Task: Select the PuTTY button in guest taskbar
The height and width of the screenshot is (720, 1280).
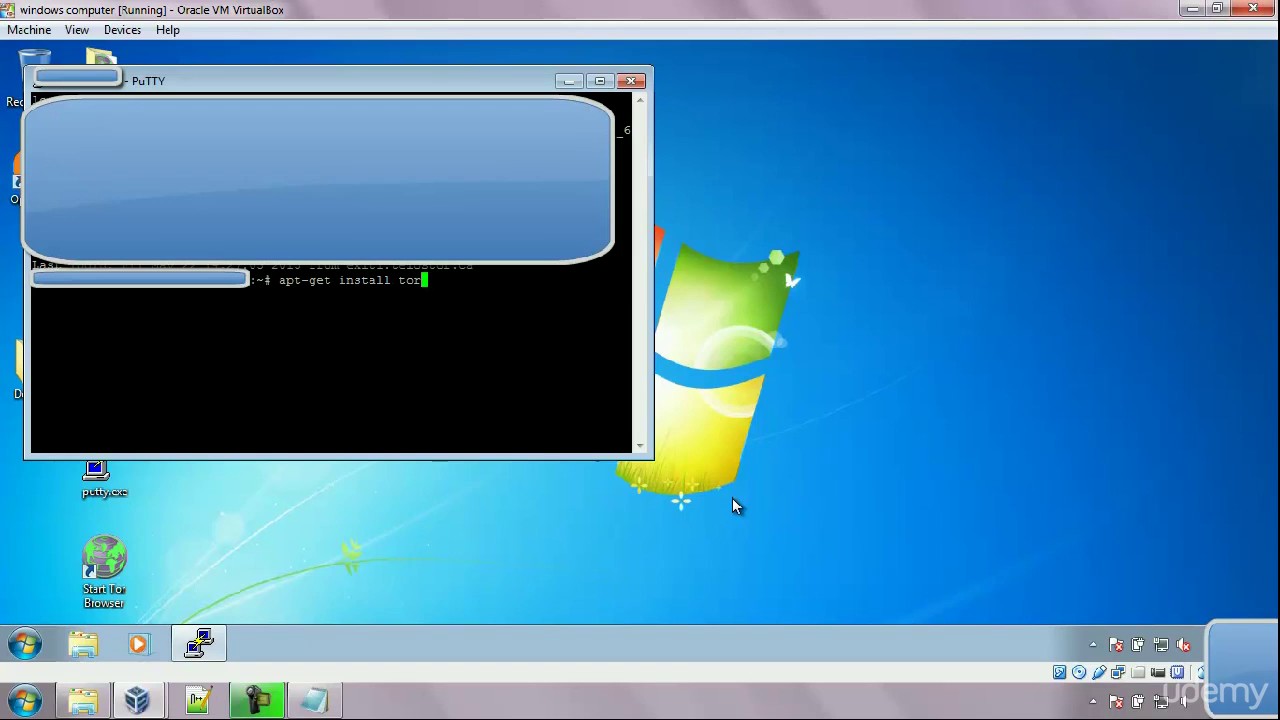Action: click(x=199, y=644)
